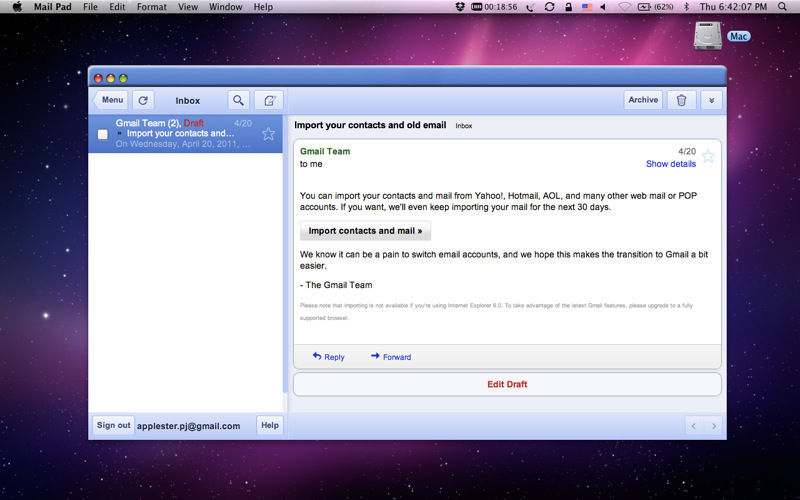Image resolution: width=800 pixels, height=500 pixels.
Task: Click the Bluetooth menu bar icon
Action: [x=686, y=7]
